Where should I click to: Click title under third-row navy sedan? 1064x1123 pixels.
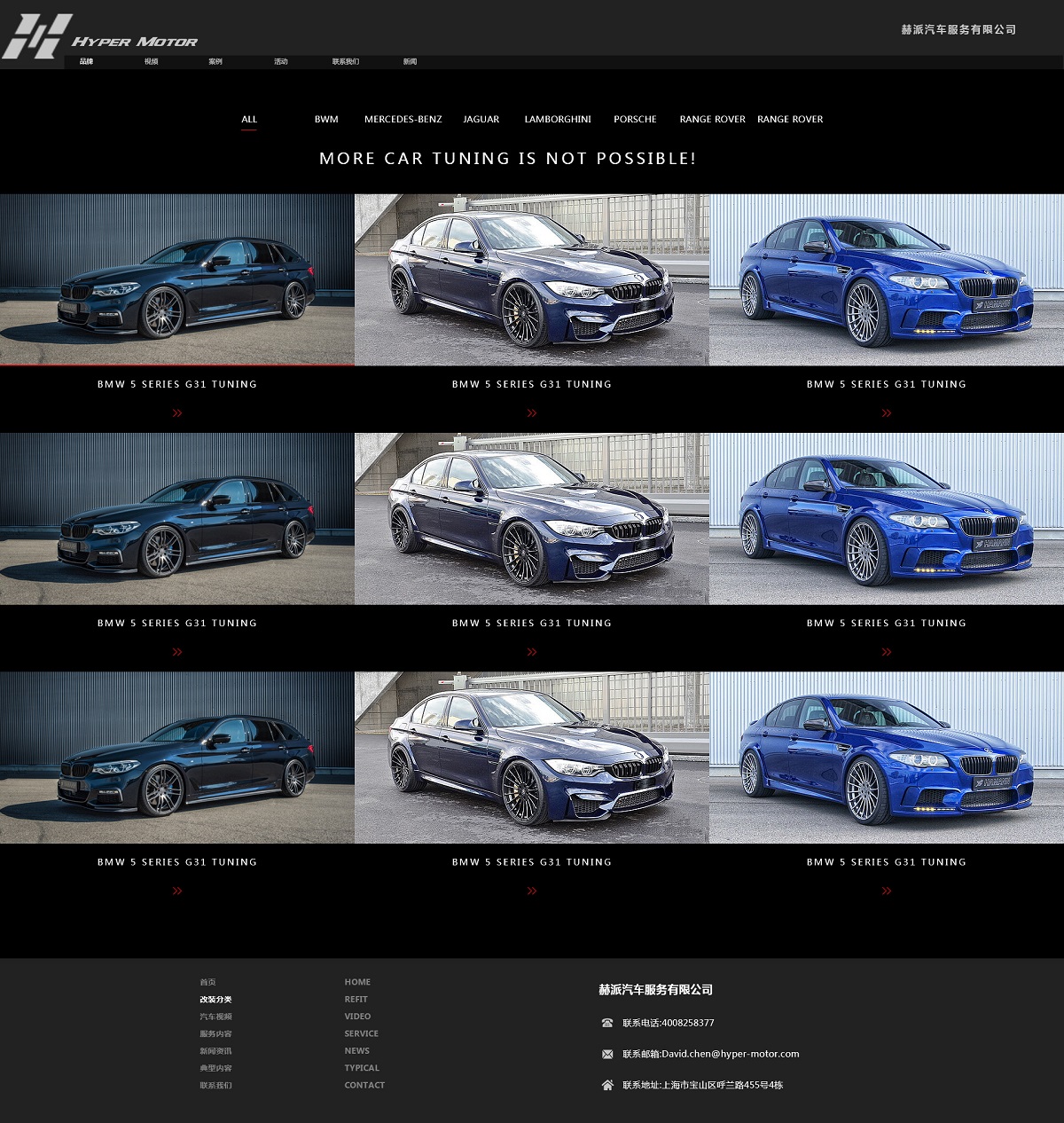(x=532, y=861)
